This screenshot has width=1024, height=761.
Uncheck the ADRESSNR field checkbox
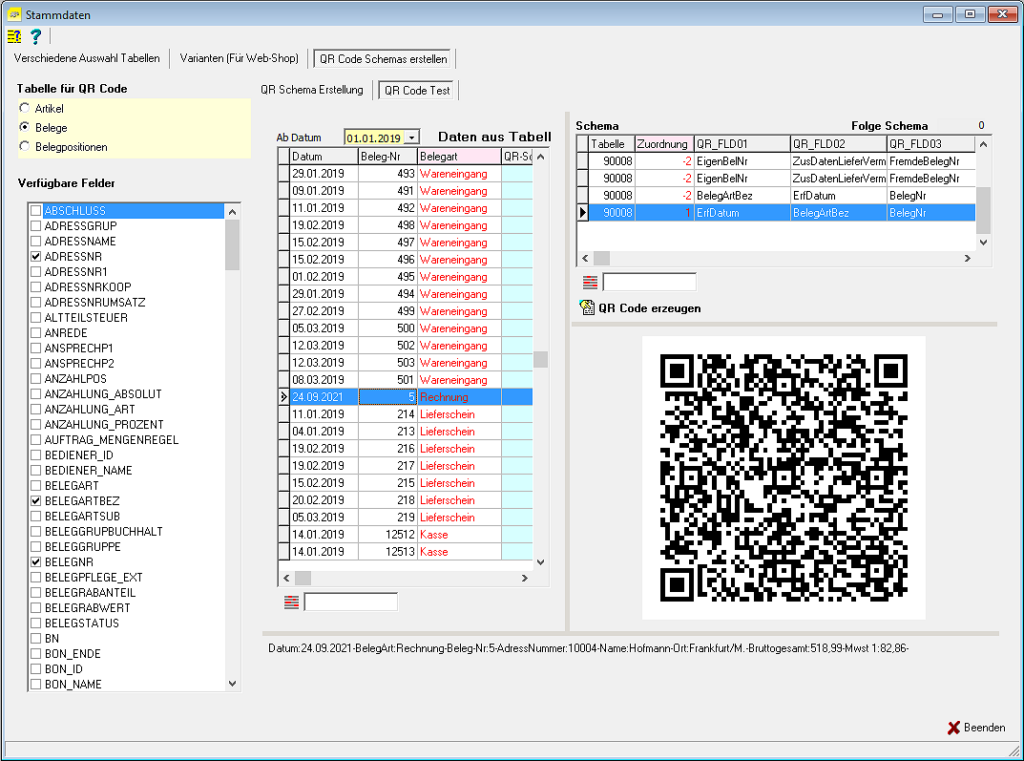(36, 257)
